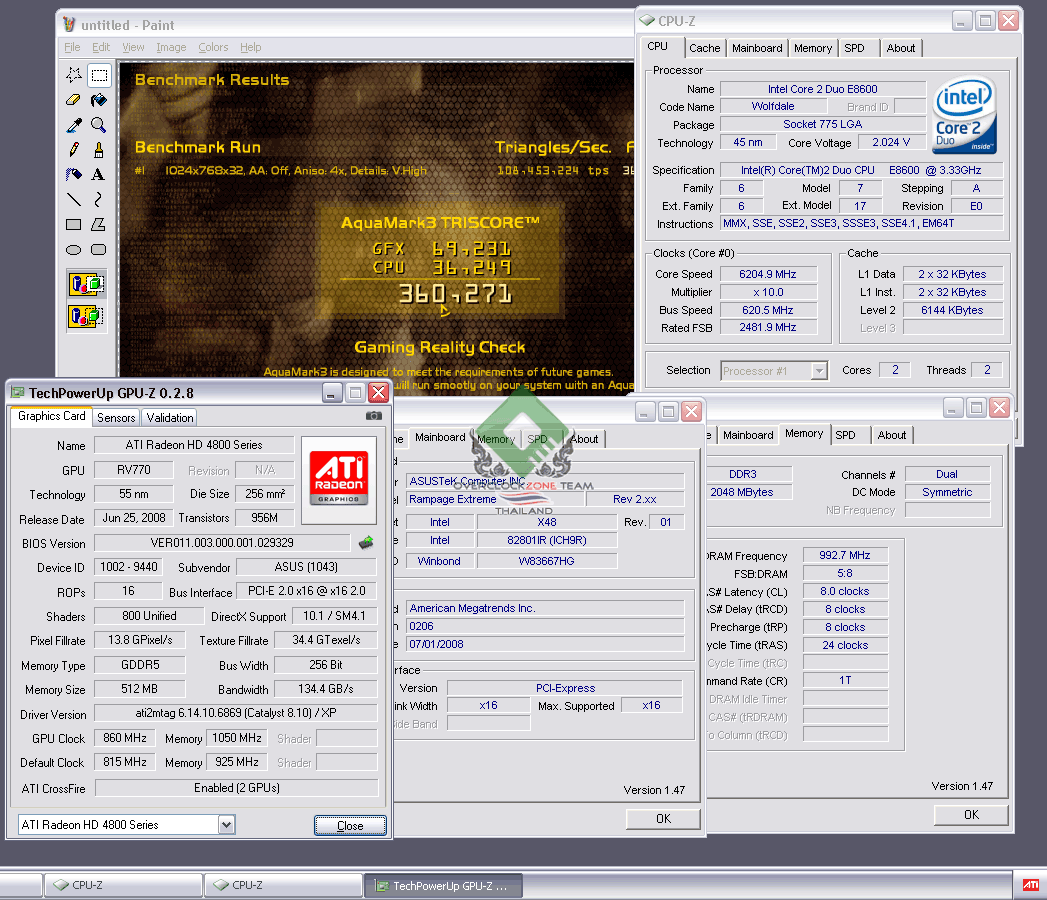Open the Help menu in Paint

[x=250, y=47]
